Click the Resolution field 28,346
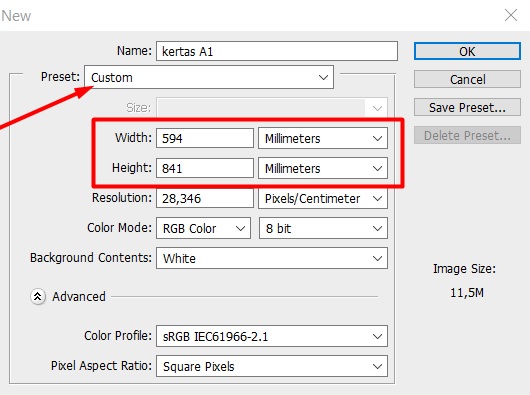The height and width of the screenshot is (395, 530). point(204,198)
